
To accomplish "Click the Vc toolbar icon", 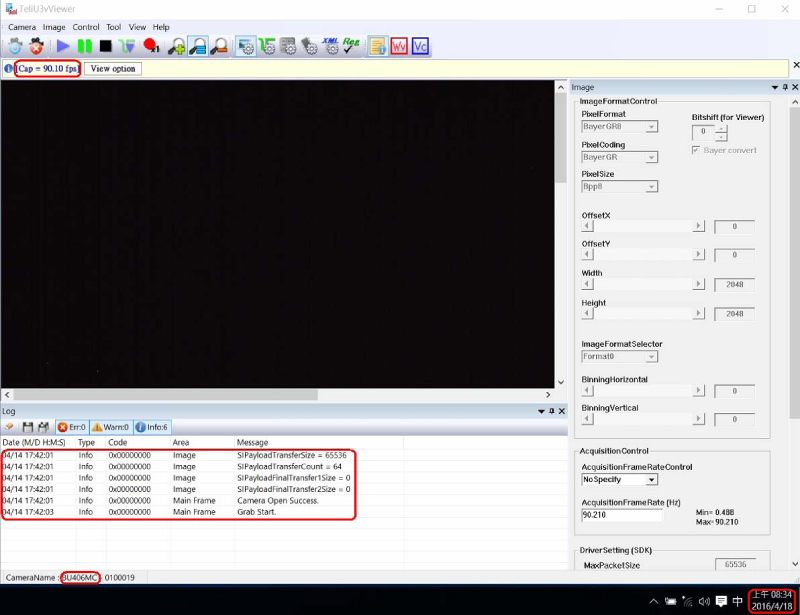I will pos(421,46).
